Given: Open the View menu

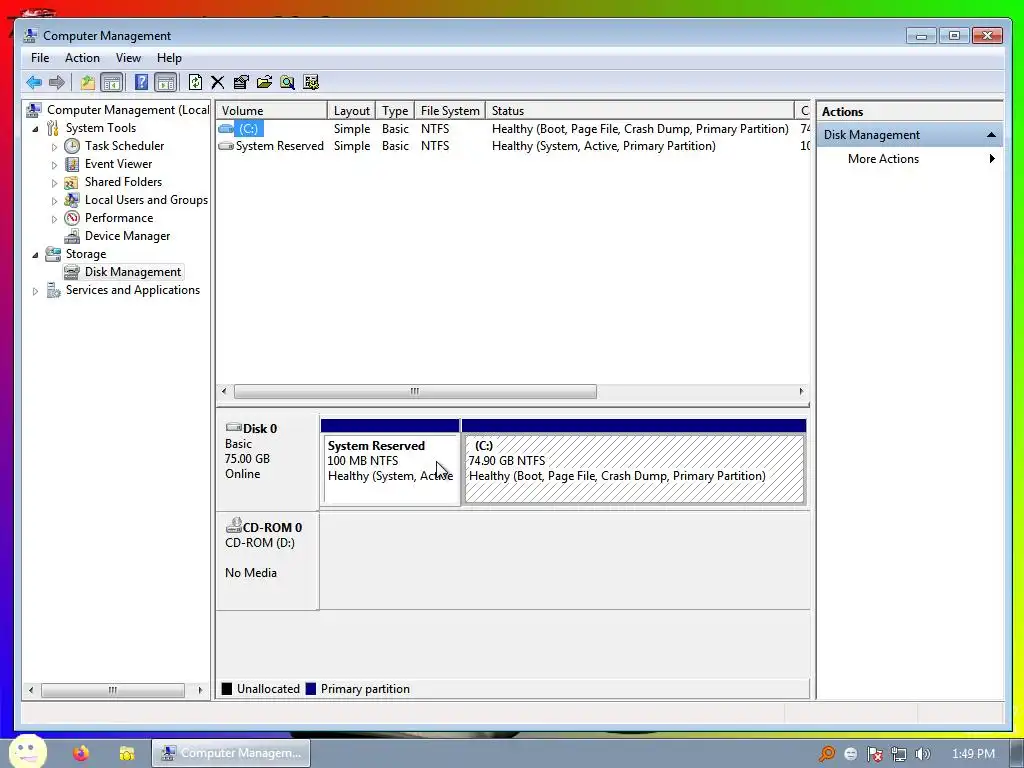Looking at the screenshot, I should click(x=128, y=58).
